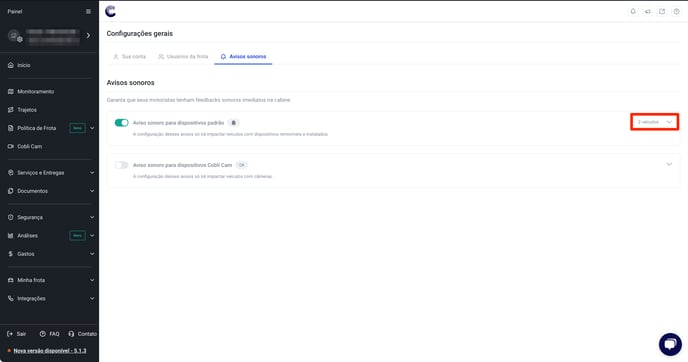The image size is (688, 362).
Task: Click the Contato headset icon
Action: click(x=71, y=334)
